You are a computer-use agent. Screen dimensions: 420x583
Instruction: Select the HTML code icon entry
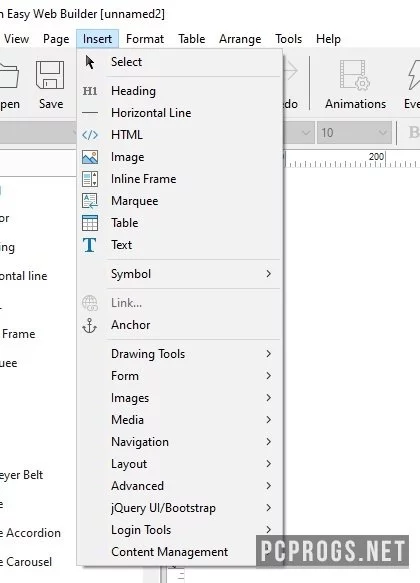point(90,135)
